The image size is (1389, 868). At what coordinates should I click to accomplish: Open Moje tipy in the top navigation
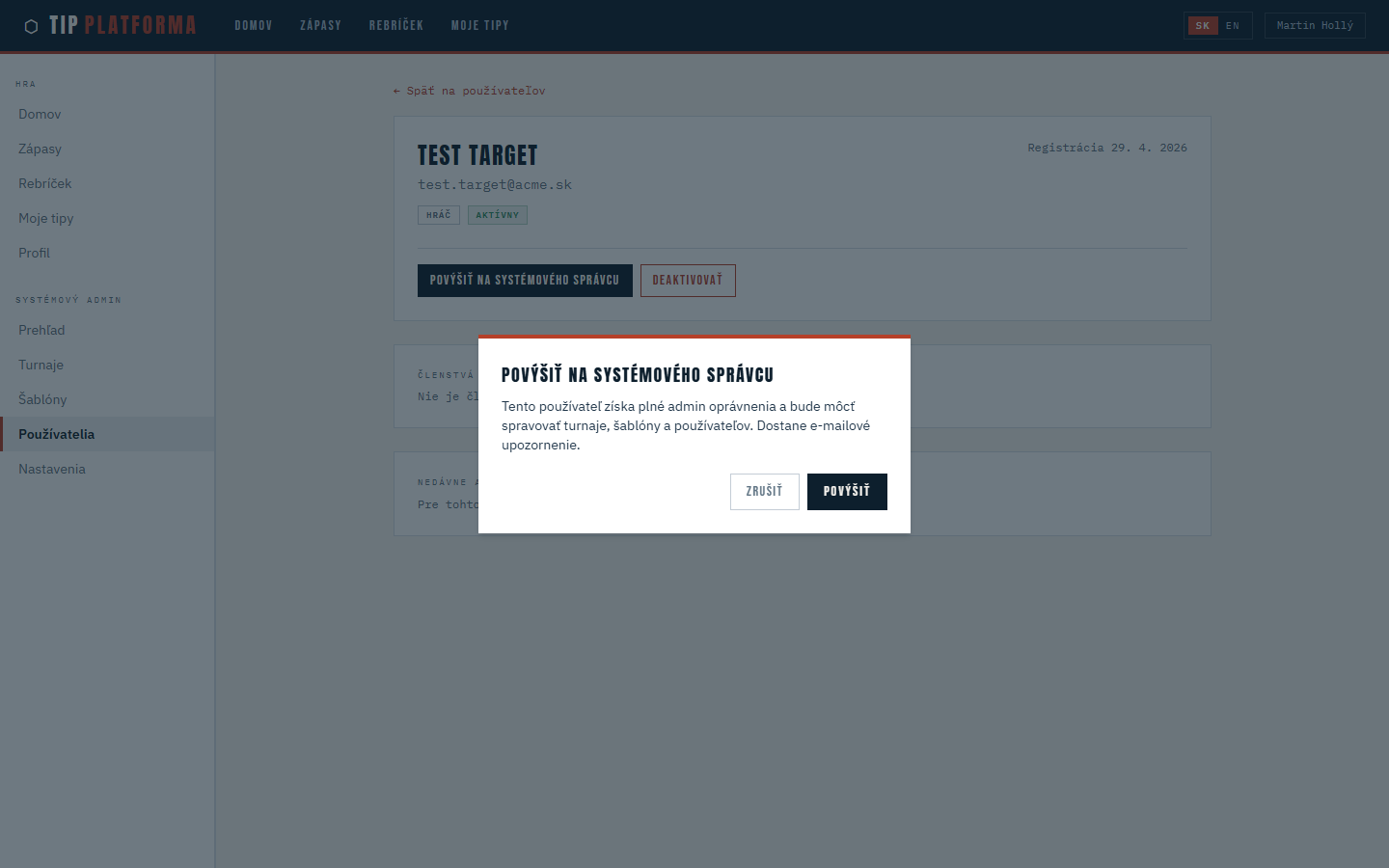click(x=479, y=25)
